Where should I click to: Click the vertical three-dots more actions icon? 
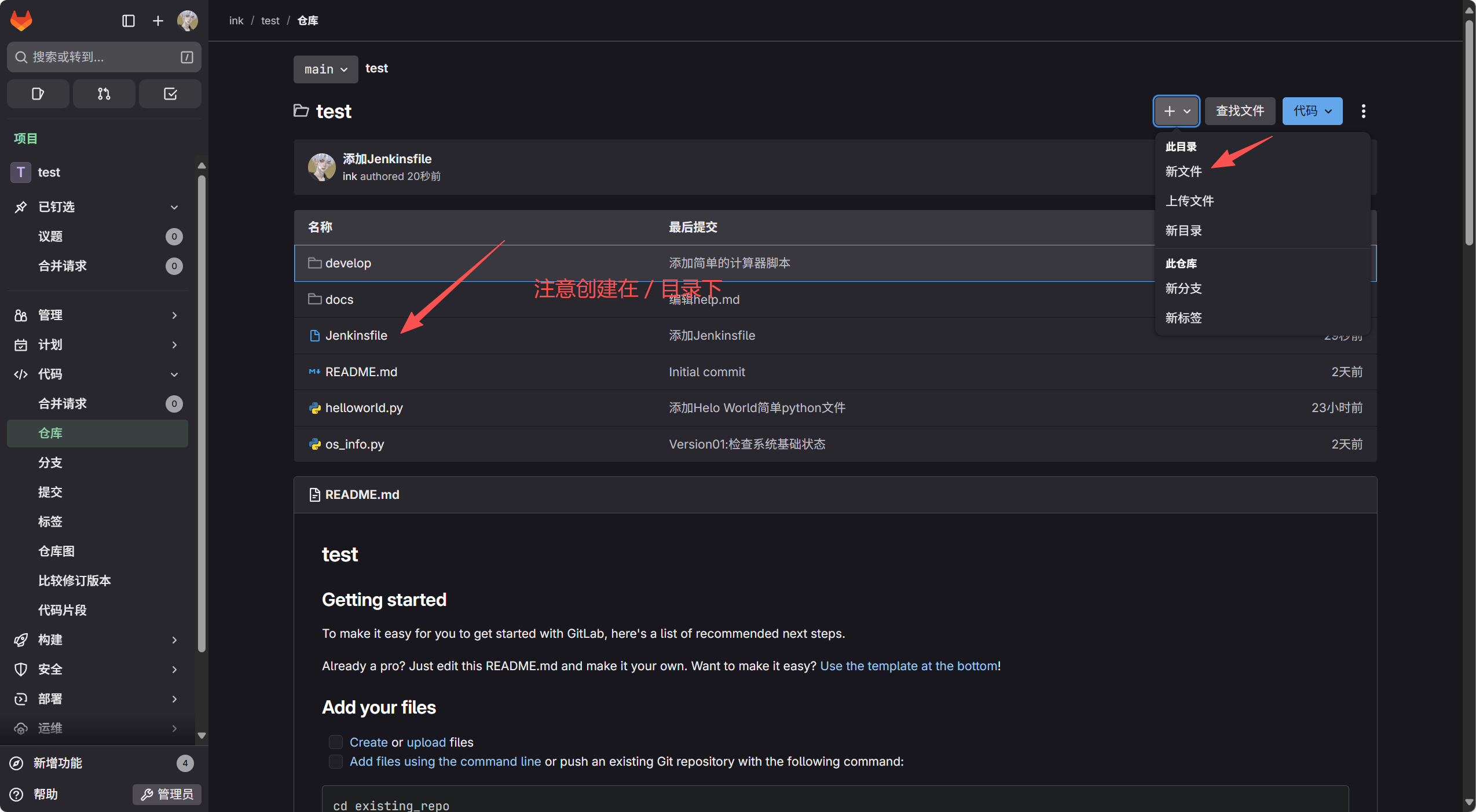[1363, 111]
